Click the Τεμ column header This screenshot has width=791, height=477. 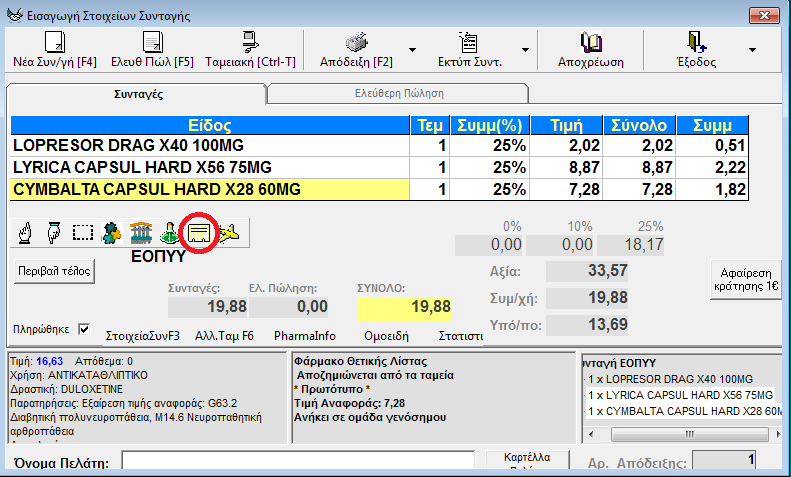click(430, 125)
